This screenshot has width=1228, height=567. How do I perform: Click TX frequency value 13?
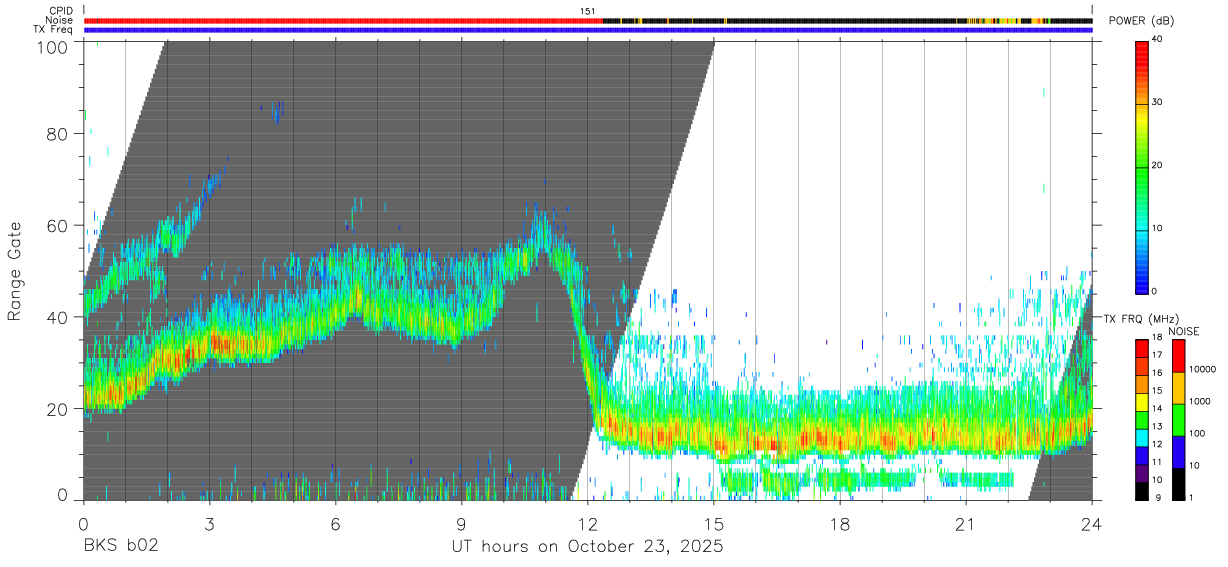point(1158,427)
